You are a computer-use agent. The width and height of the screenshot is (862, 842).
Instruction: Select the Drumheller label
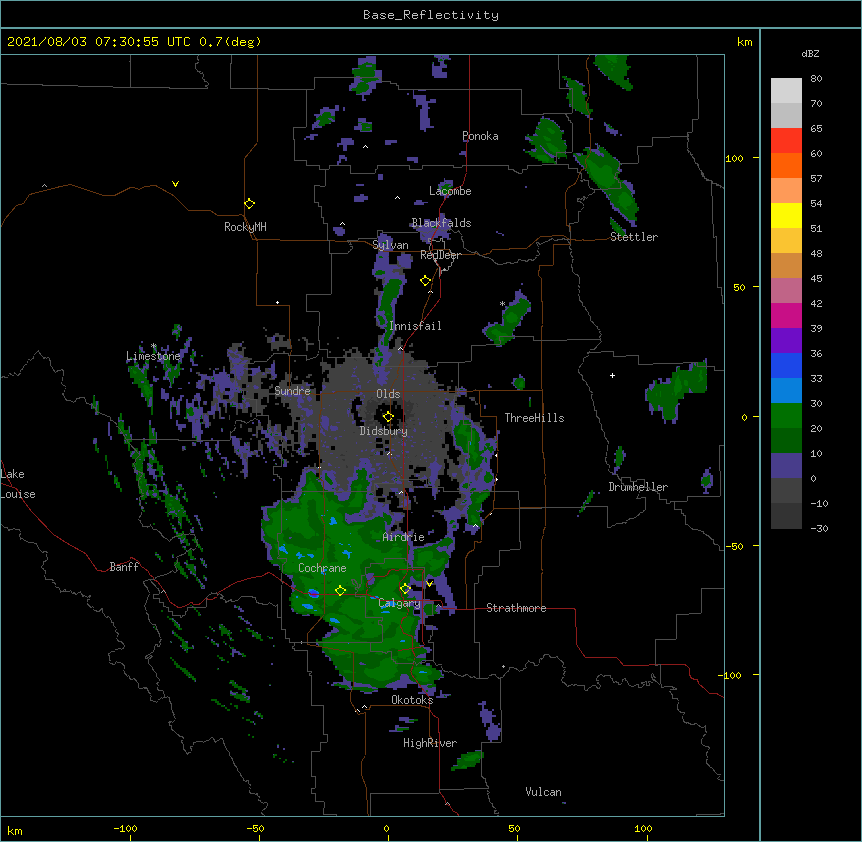click(638, 487)
